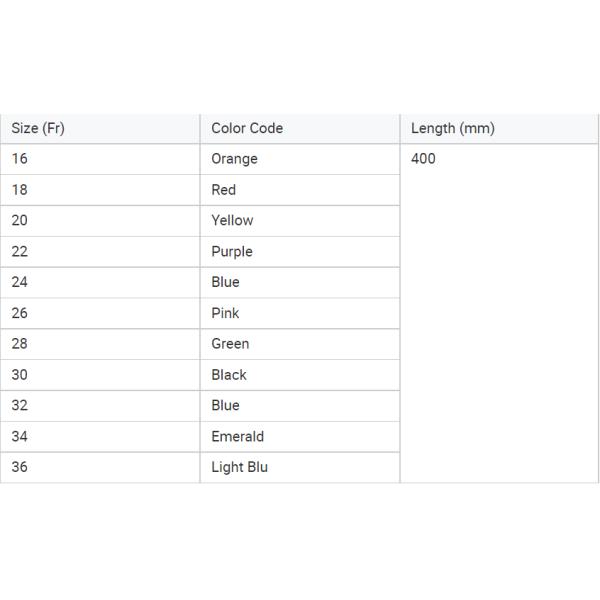Select the Light Blu color code cell
The image size is (600, 600).
240,467
